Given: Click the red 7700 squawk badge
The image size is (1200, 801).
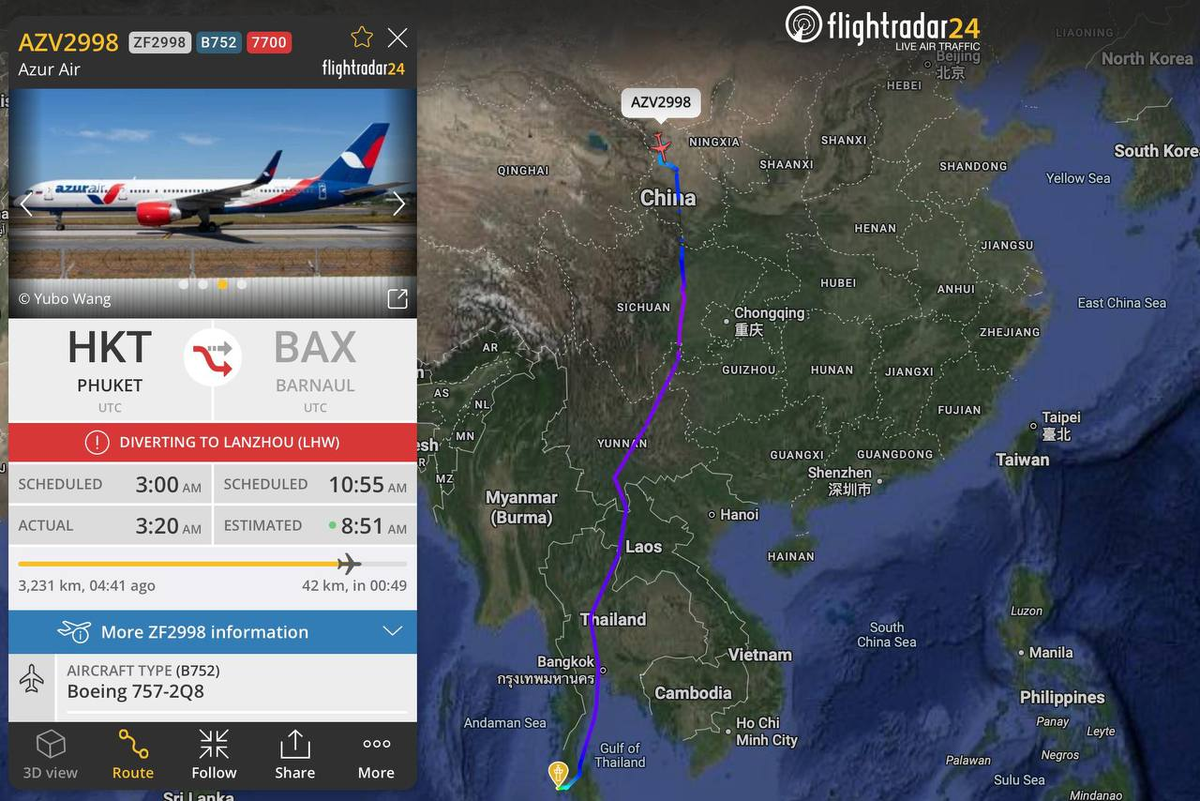Looking at the screenshot, I should 269,42.
